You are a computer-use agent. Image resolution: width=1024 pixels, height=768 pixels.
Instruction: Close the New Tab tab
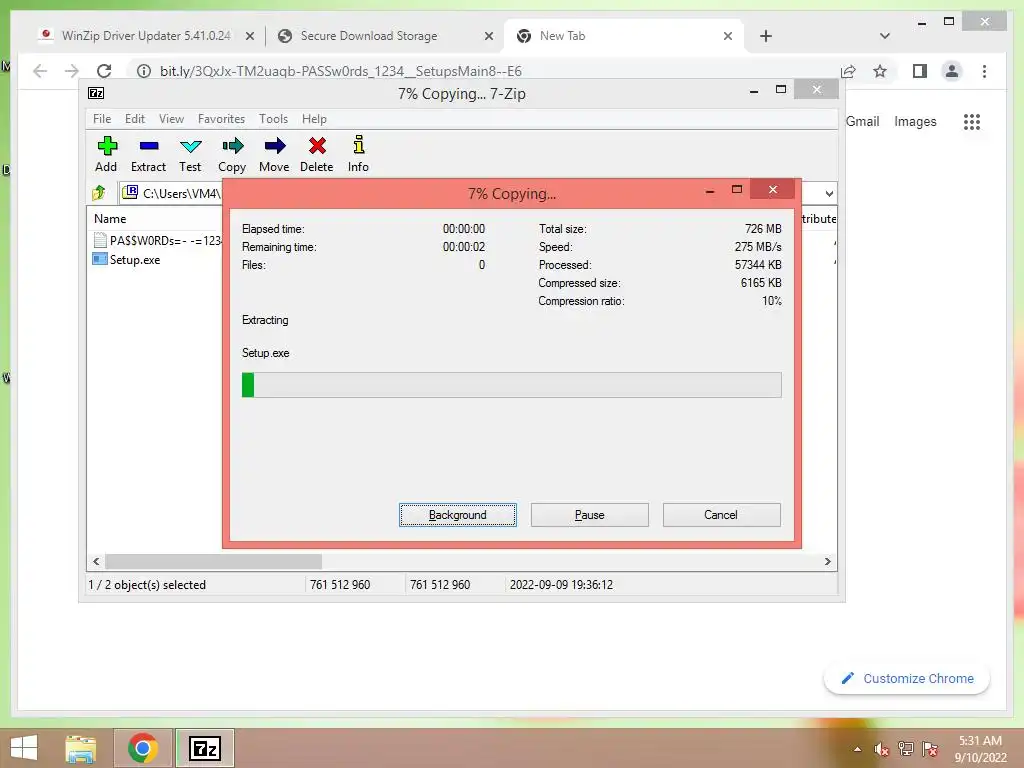pyautogui.click(x=728, y=36)
